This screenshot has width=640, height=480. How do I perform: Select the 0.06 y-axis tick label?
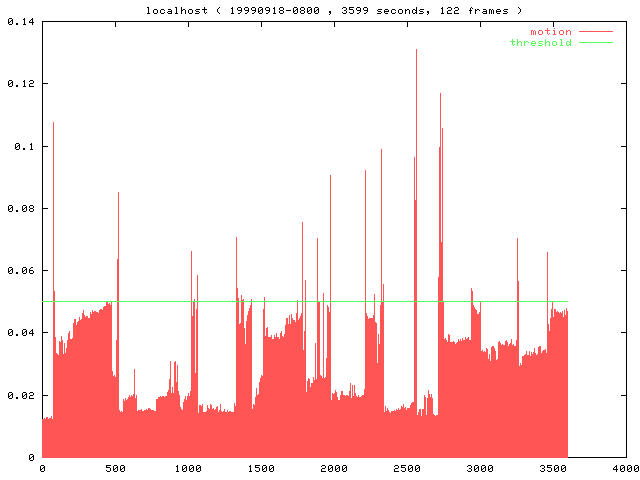coord(20,270)
